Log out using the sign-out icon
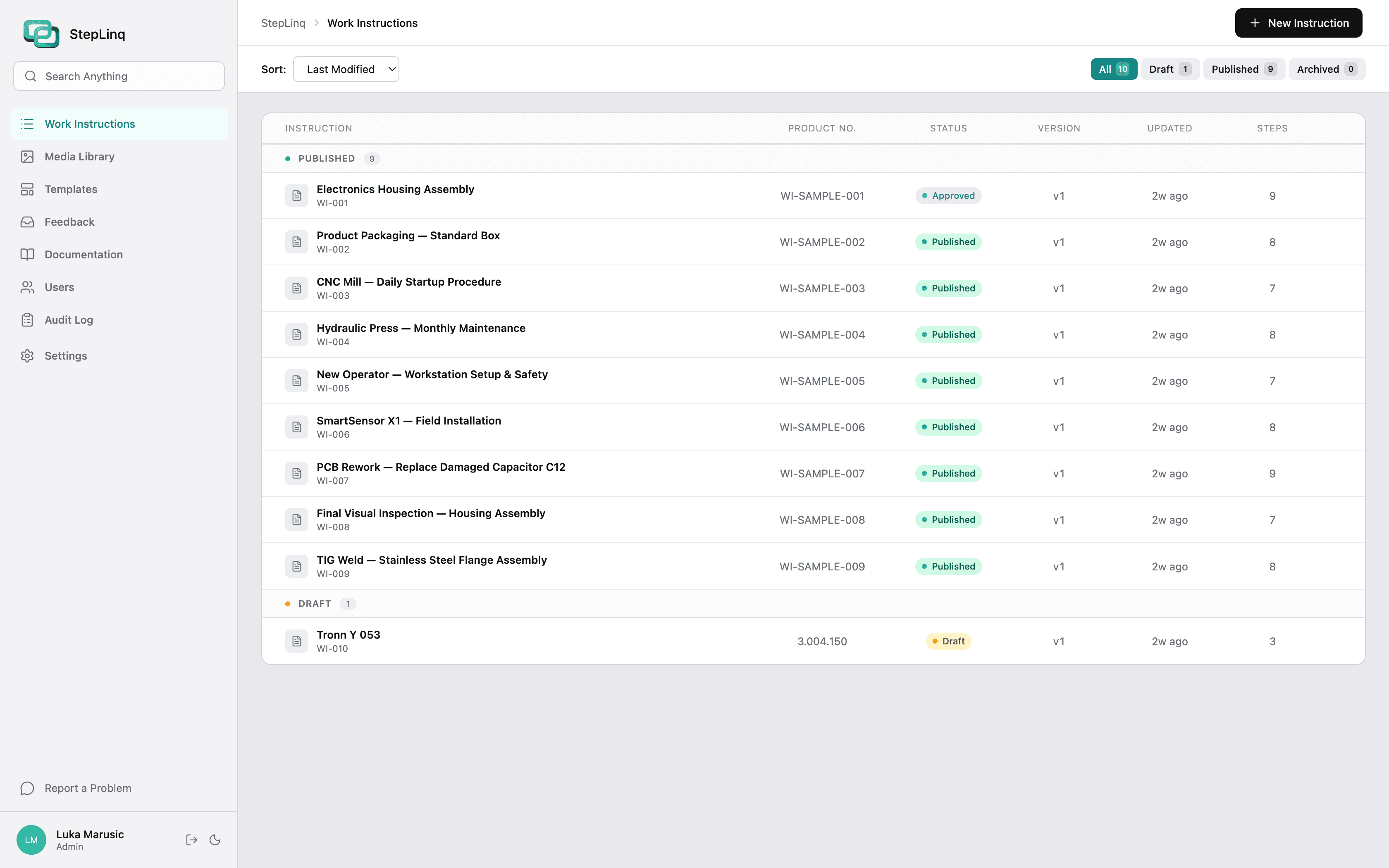 [192, 839]
